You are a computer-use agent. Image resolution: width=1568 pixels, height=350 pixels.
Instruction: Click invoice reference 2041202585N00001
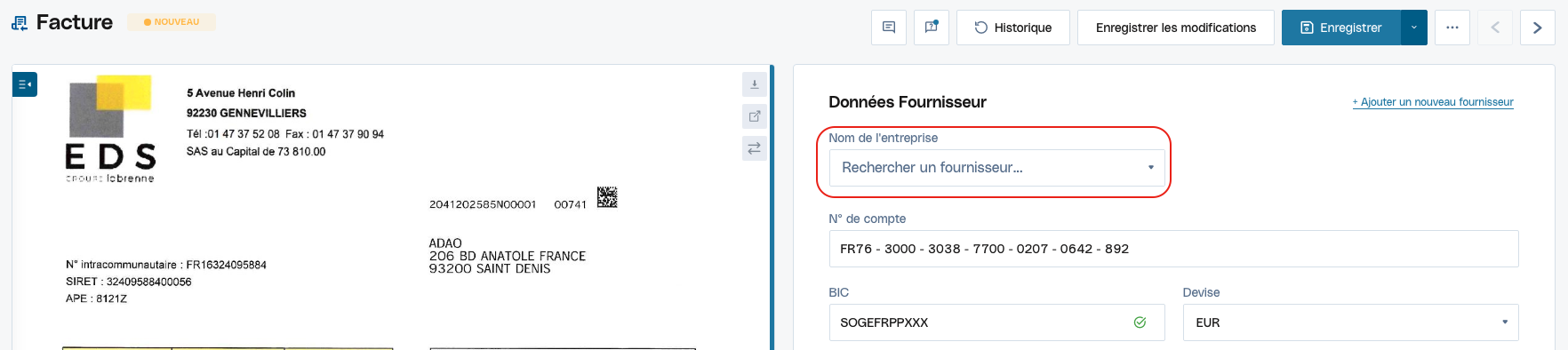pos(483,204)
